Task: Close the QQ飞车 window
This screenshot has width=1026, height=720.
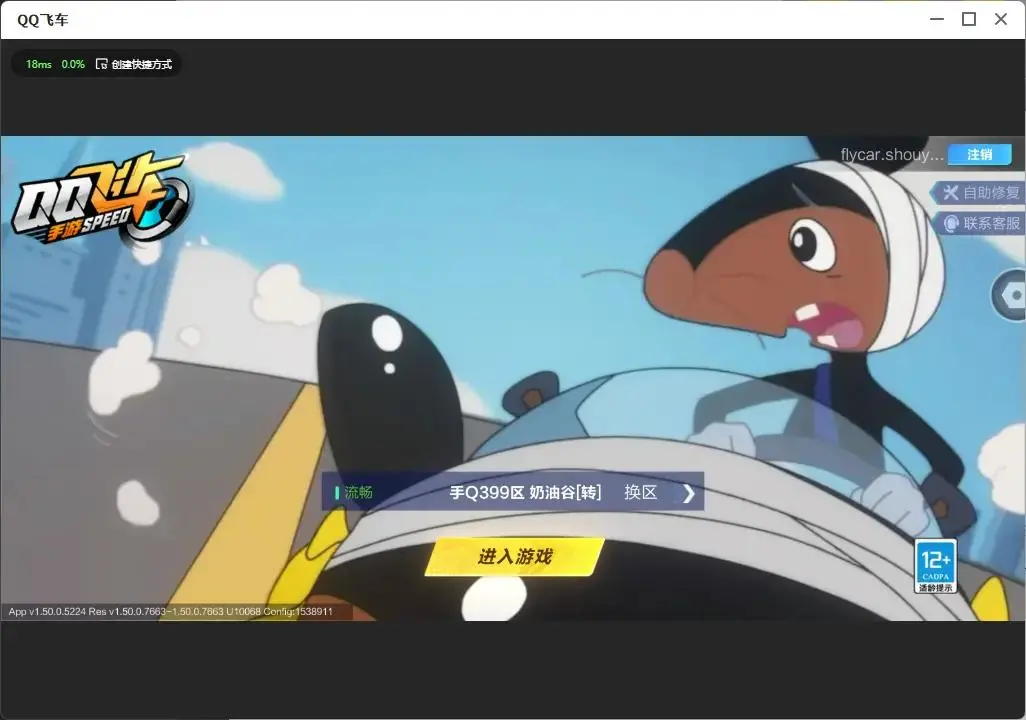Action: (1001, 19)
